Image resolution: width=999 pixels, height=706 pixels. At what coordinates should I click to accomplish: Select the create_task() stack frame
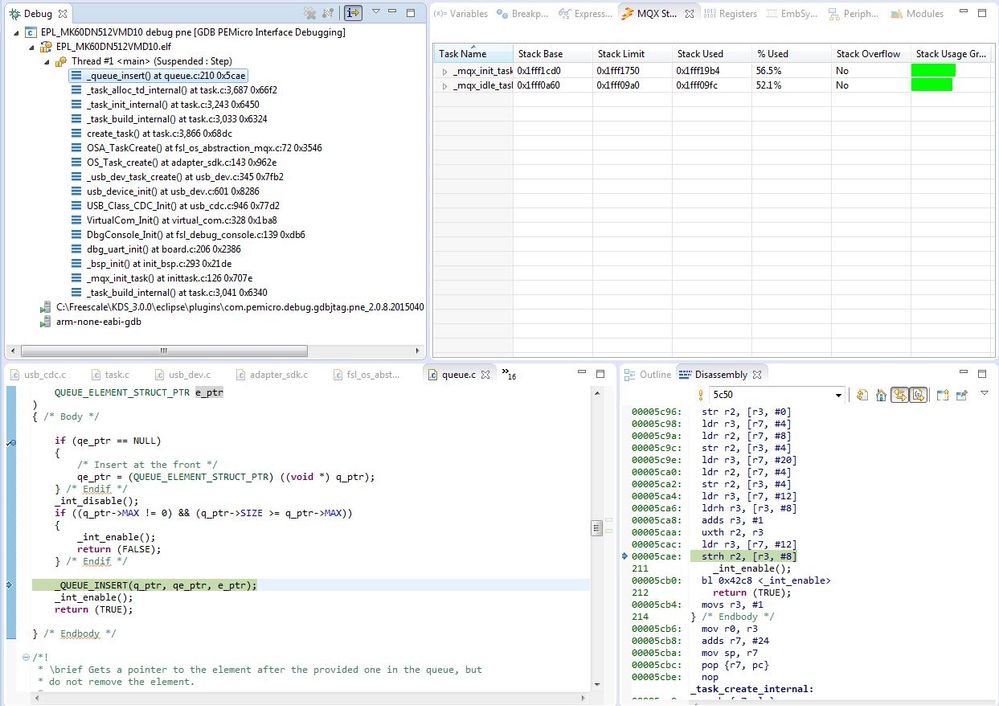(x=152, y=134)
